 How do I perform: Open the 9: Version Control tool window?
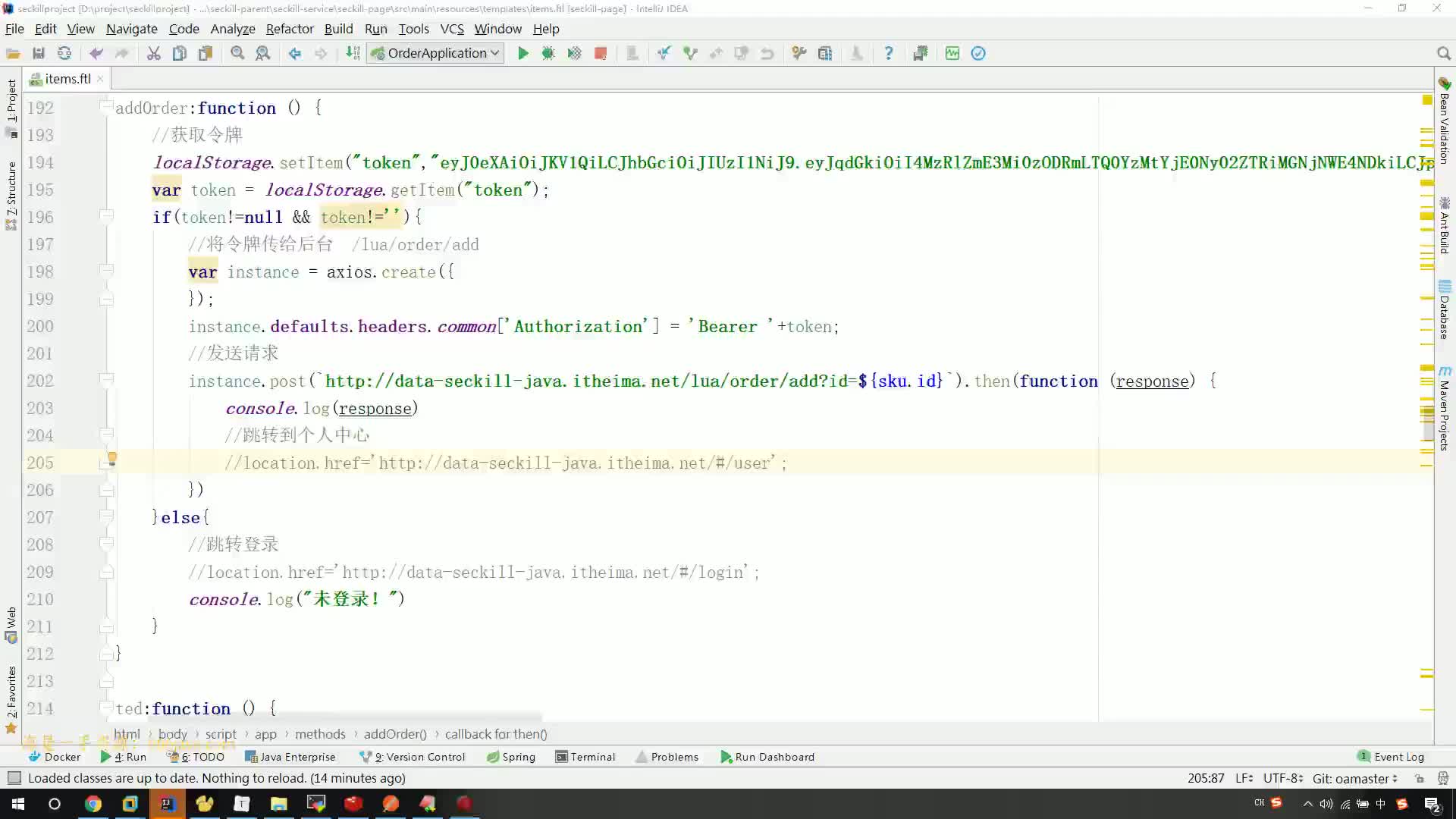point(413,757)
